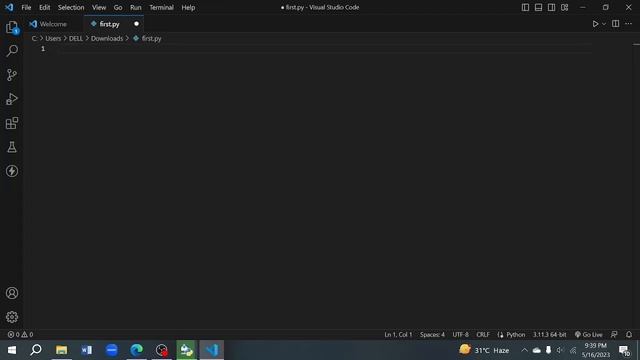The height and width of the screenshot is (360, 640).
Task: Open the Windows Start menu
Action: 12,350
